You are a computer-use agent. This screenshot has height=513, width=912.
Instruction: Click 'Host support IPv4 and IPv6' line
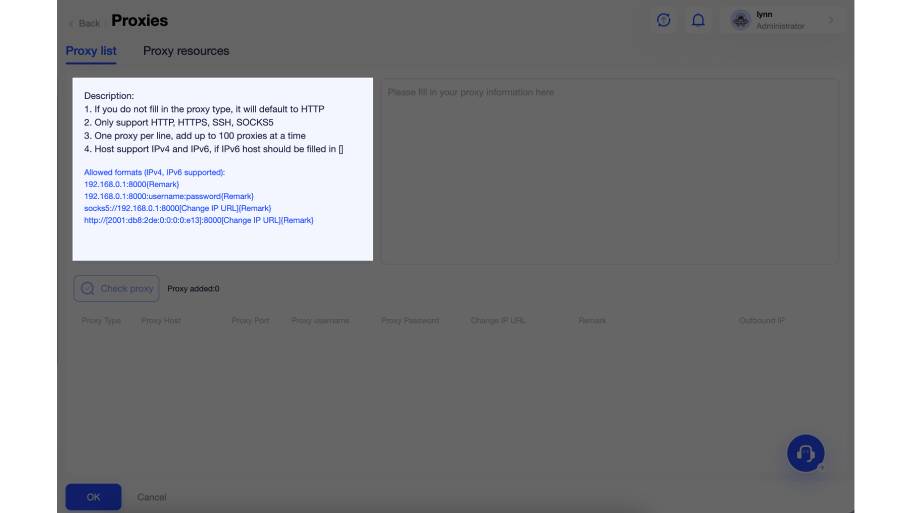tap(213, 149)
